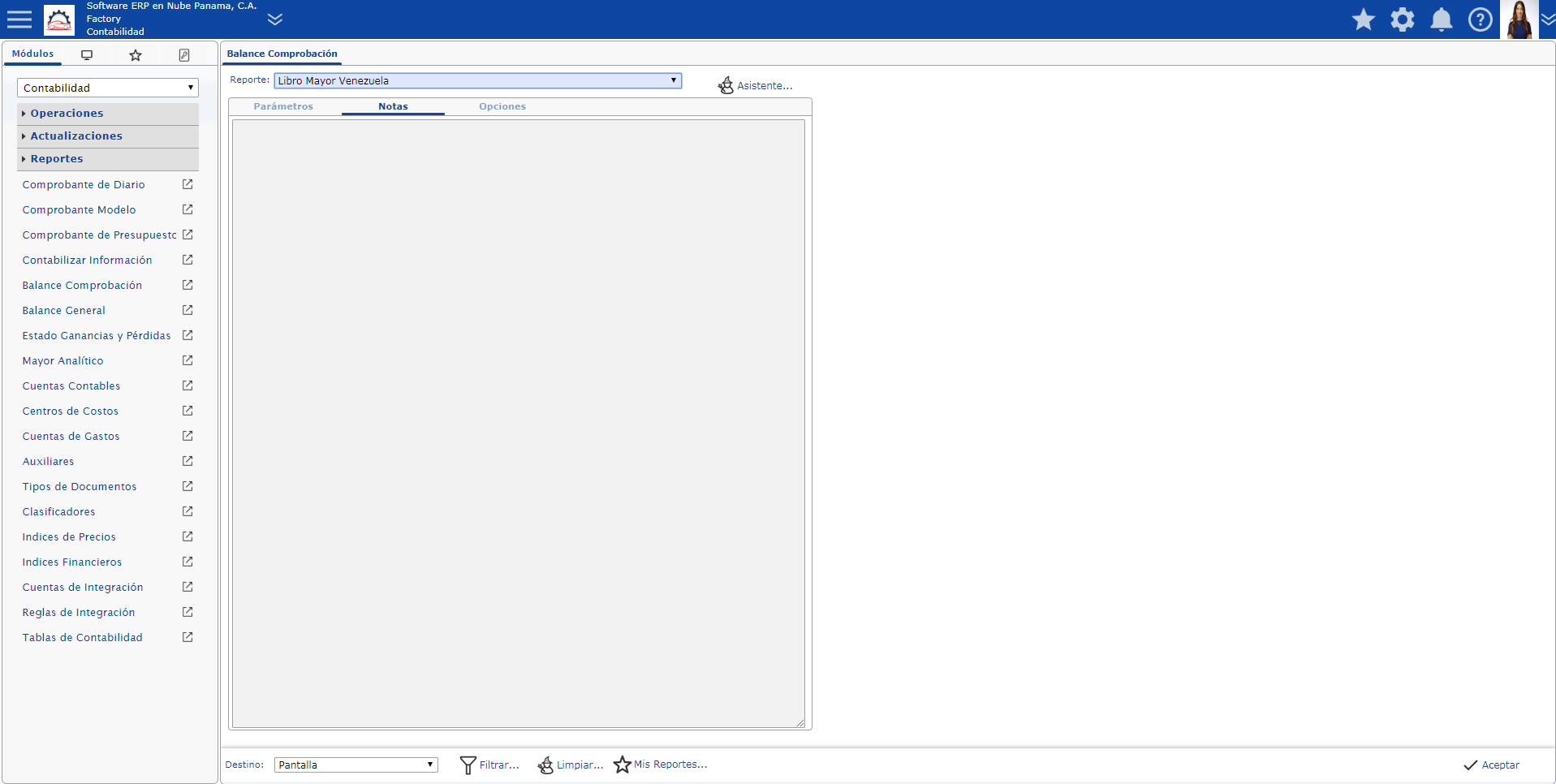Open the star favorites sidebar tab
Image resolution: width=1556 pixels, height=784 pixels.
136,55
